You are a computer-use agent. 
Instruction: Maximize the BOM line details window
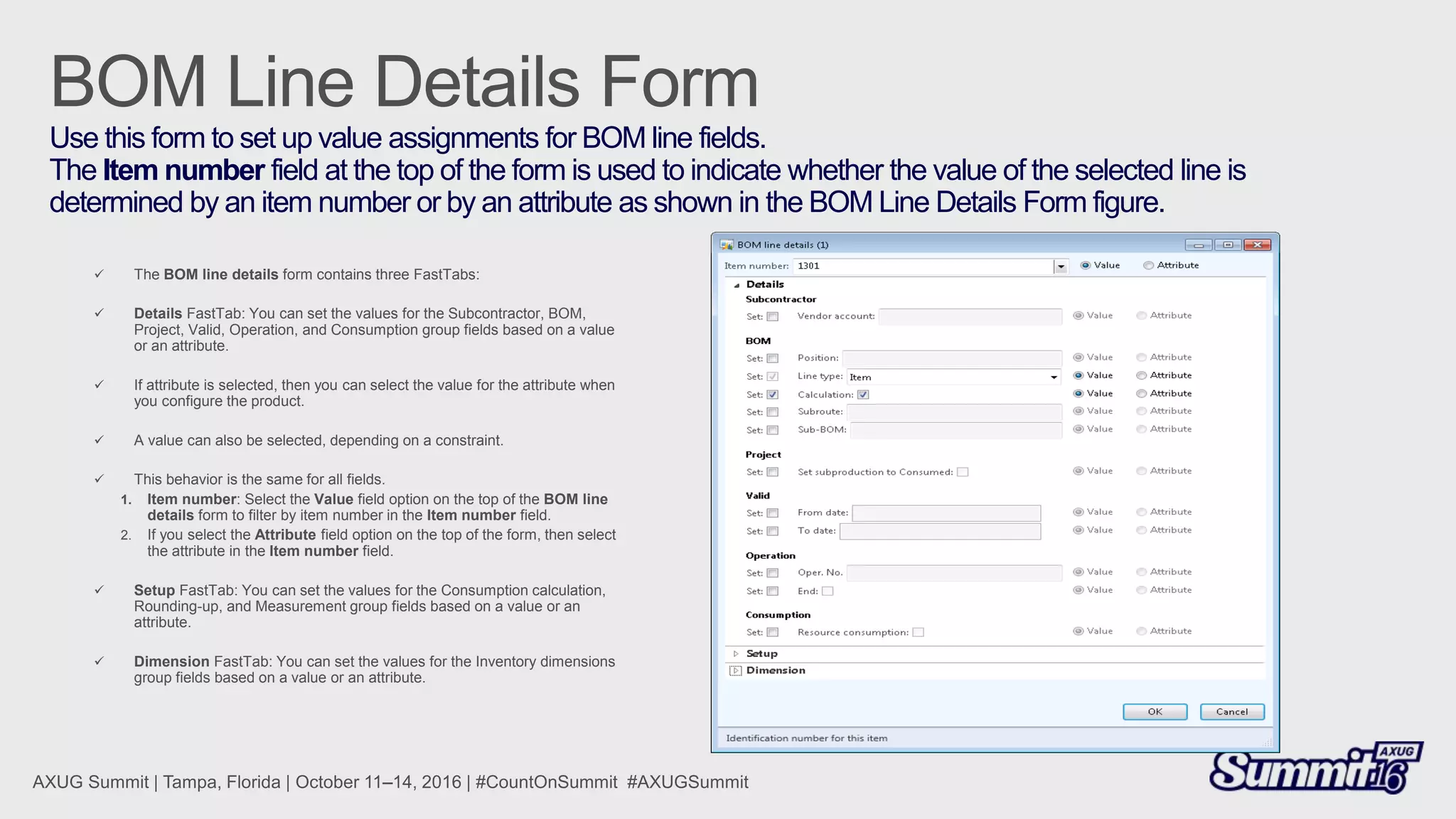tap(1228, 245)
